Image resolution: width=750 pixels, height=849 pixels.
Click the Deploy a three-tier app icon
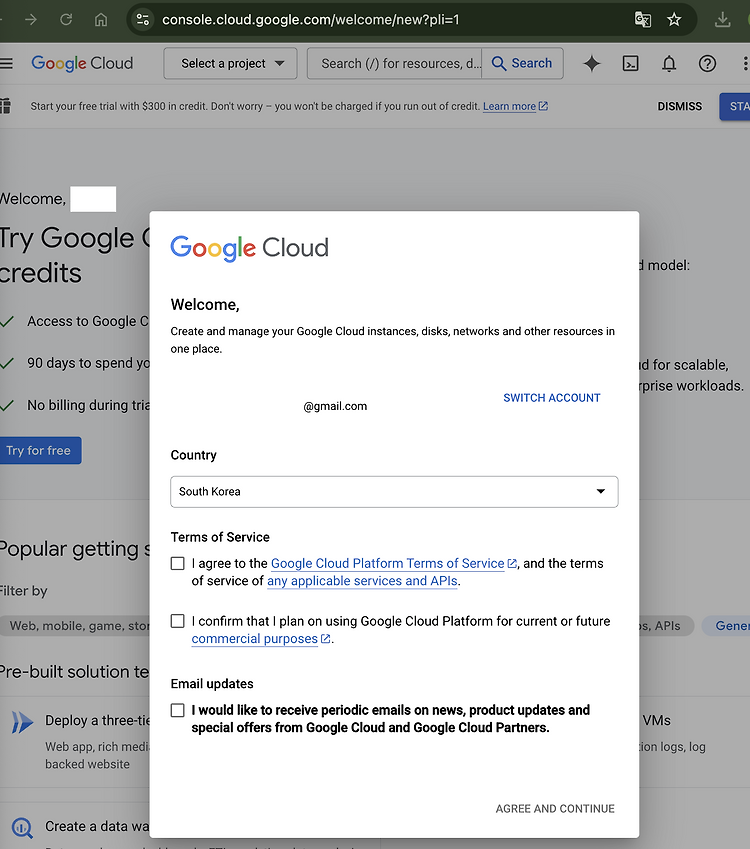(22, 722)
